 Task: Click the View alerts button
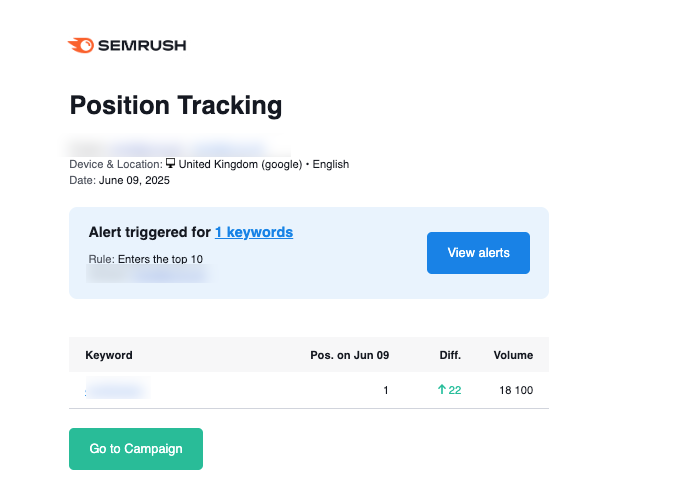[478, 253]
